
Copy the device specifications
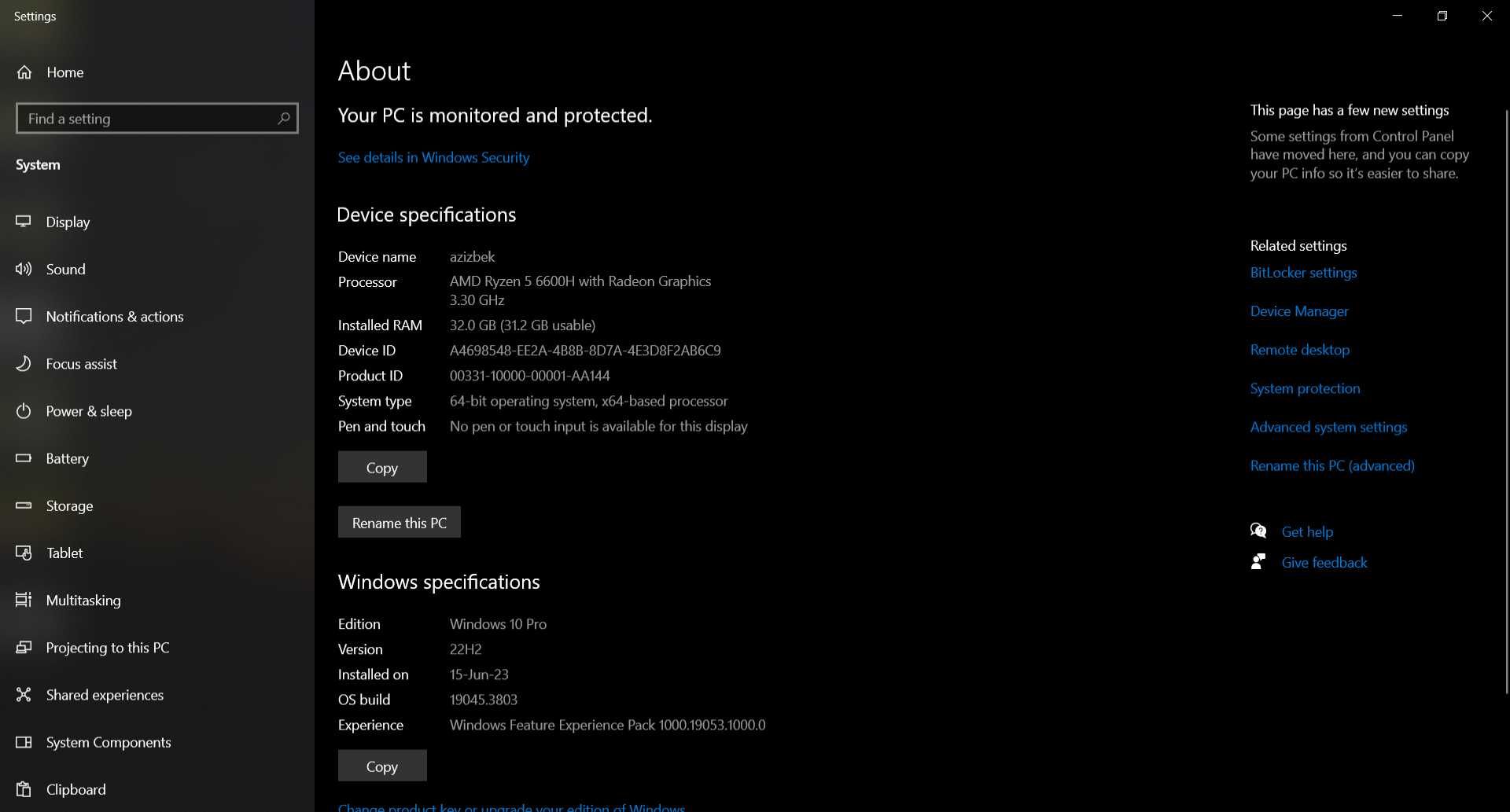[x=382, y=467]
